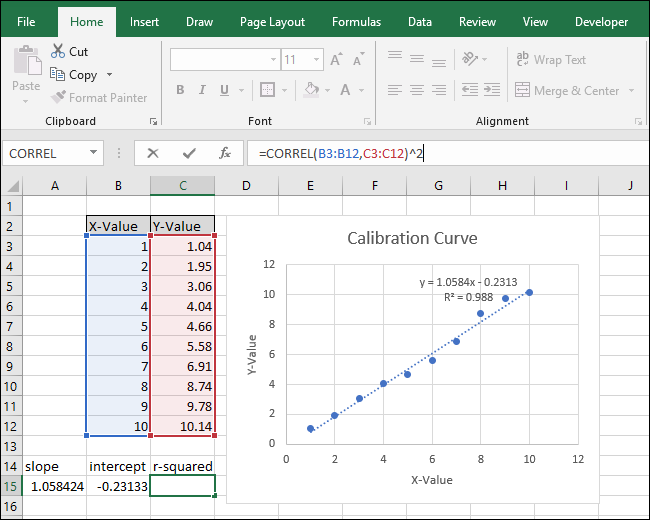Confirm the formula with the checkmark icon

189,153
